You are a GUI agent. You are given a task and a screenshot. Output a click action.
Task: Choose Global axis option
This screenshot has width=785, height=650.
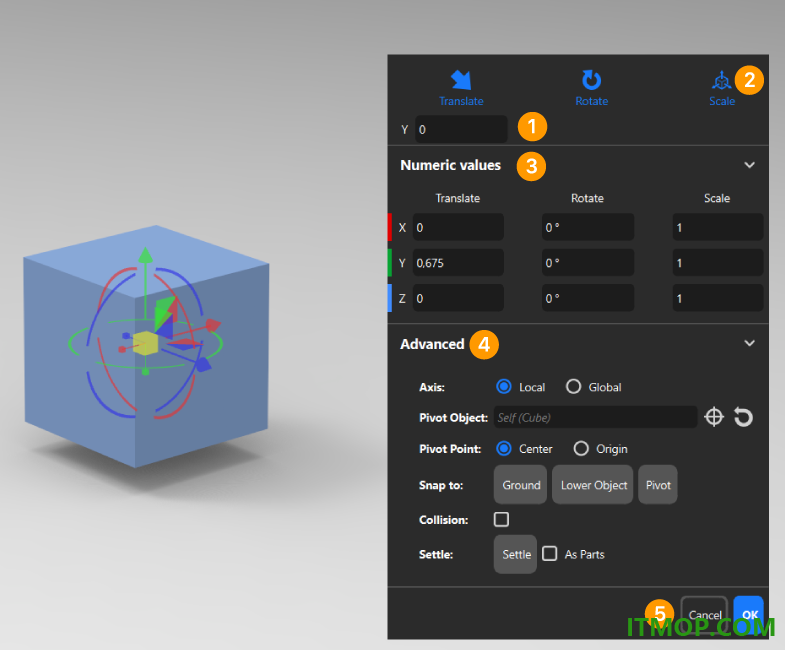click(x=573, y=387)
